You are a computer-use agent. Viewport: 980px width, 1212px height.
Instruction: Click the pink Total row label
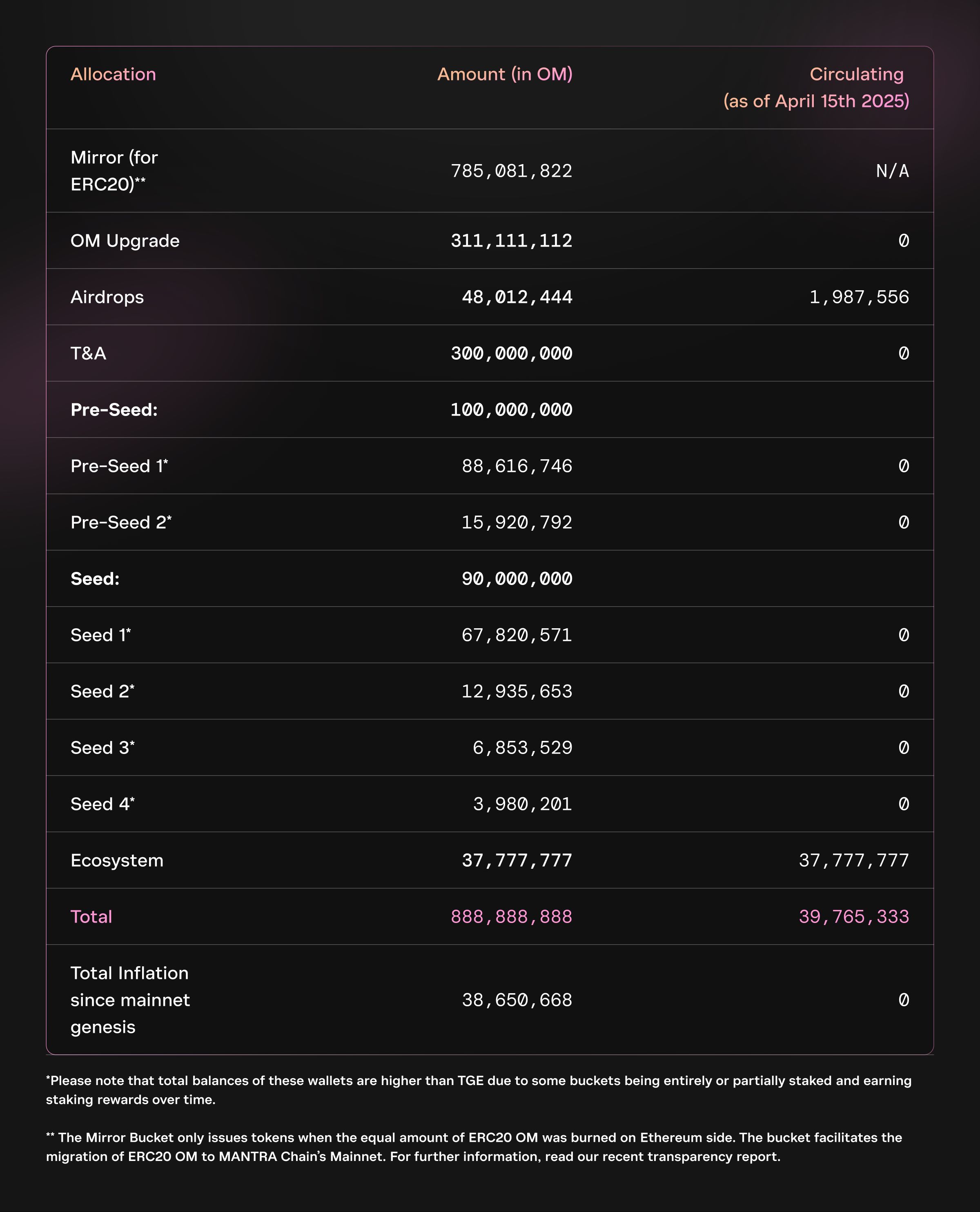pyautogui.click(x=91, y=917)
